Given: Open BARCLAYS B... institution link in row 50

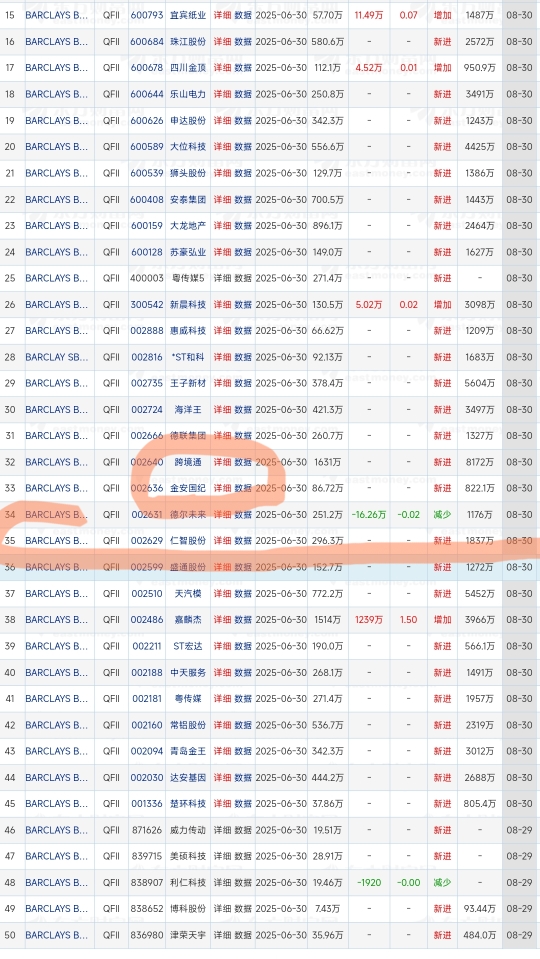Looking at the screenshot, I should pyautogui.click(x=56, y=935).
